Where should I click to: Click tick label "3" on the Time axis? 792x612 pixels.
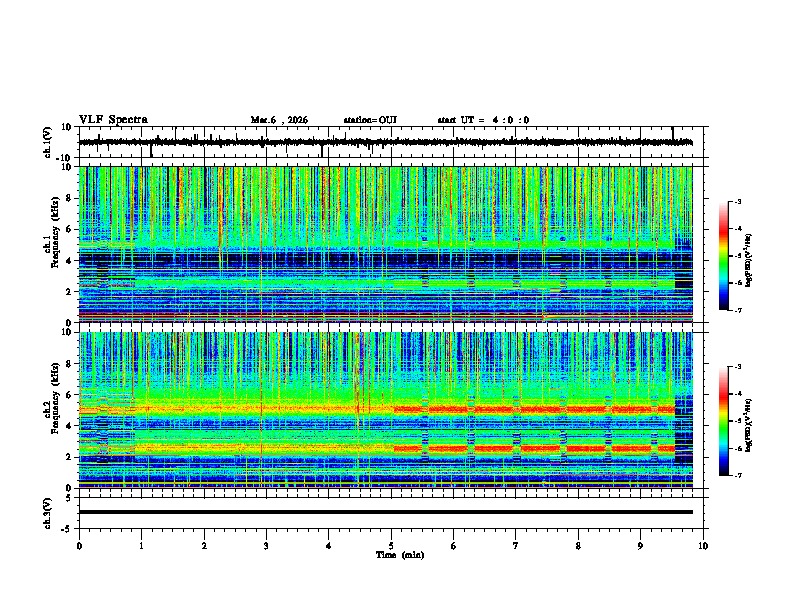[x=266, y=546]
